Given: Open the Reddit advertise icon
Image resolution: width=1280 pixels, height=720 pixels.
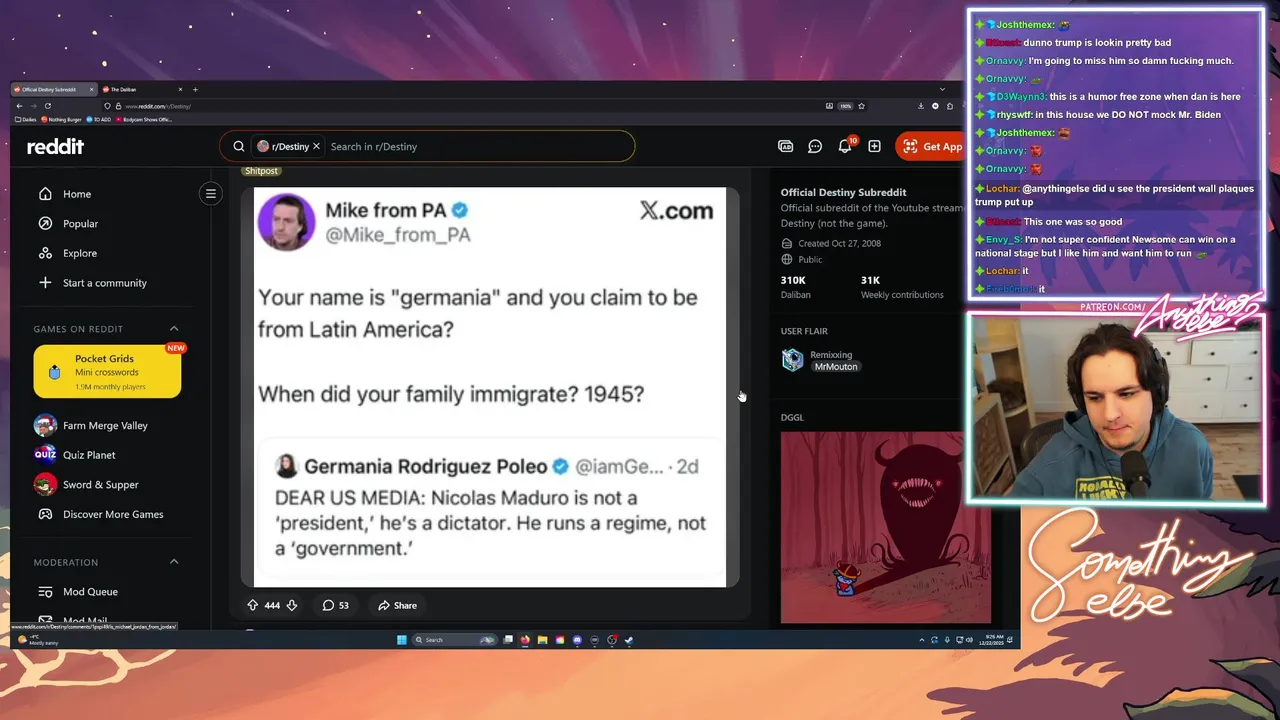Looking at the screenshot, I should (786, 146).
